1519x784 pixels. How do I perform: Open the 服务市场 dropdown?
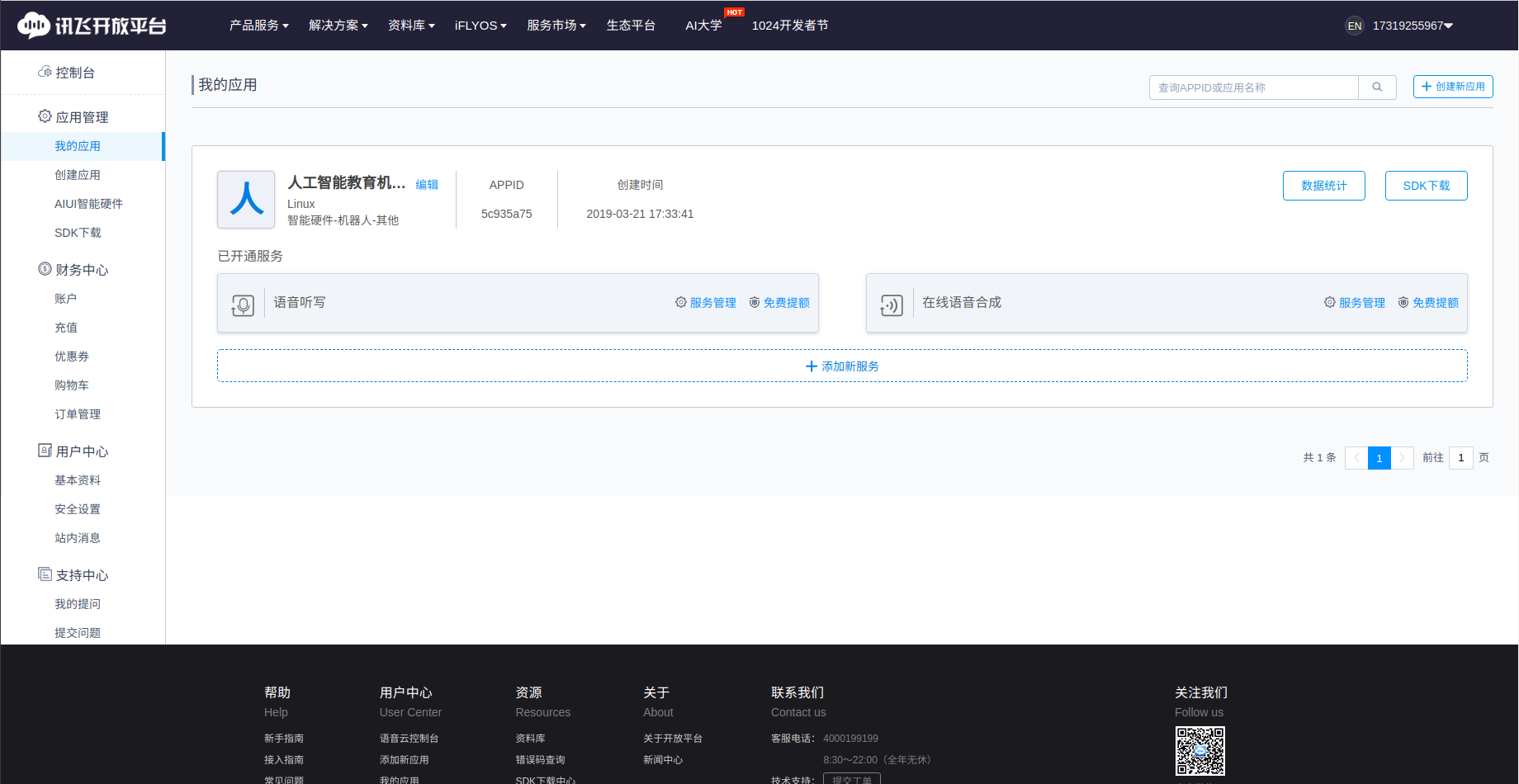tap(556, 26)
